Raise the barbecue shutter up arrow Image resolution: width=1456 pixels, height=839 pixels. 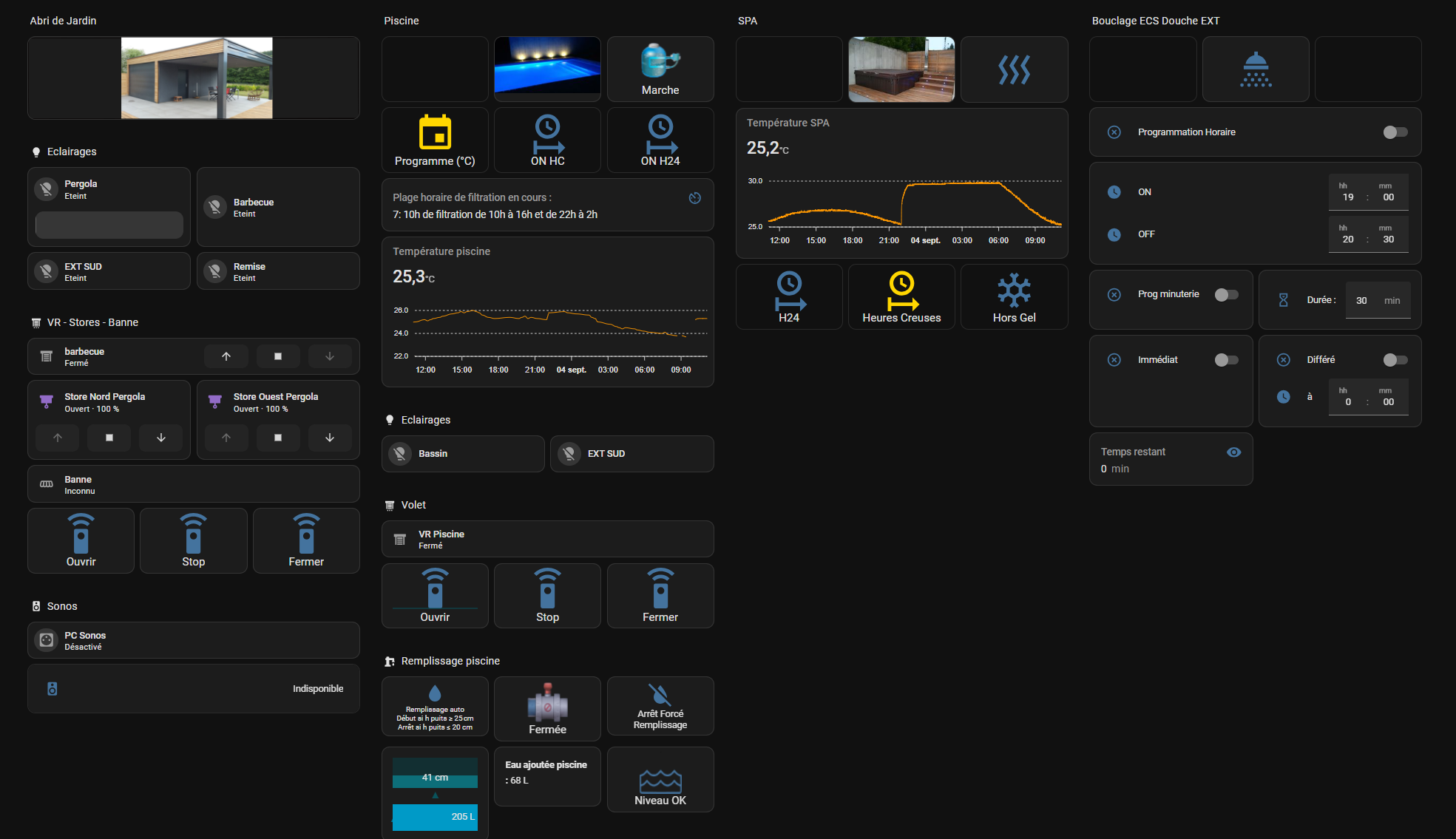(226, 356)
